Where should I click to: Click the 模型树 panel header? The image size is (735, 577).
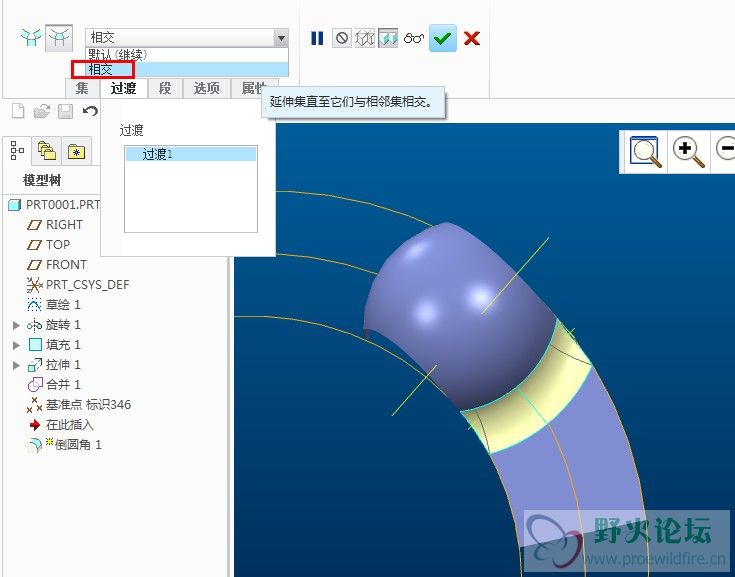point(42,180)
